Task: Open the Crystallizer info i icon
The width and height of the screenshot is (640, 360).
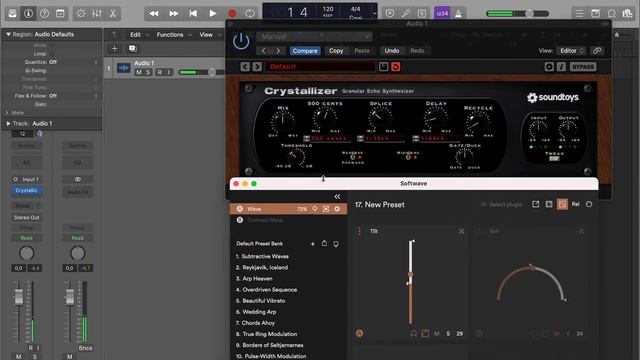Action: pyautogui.click(x=561, y=67)
